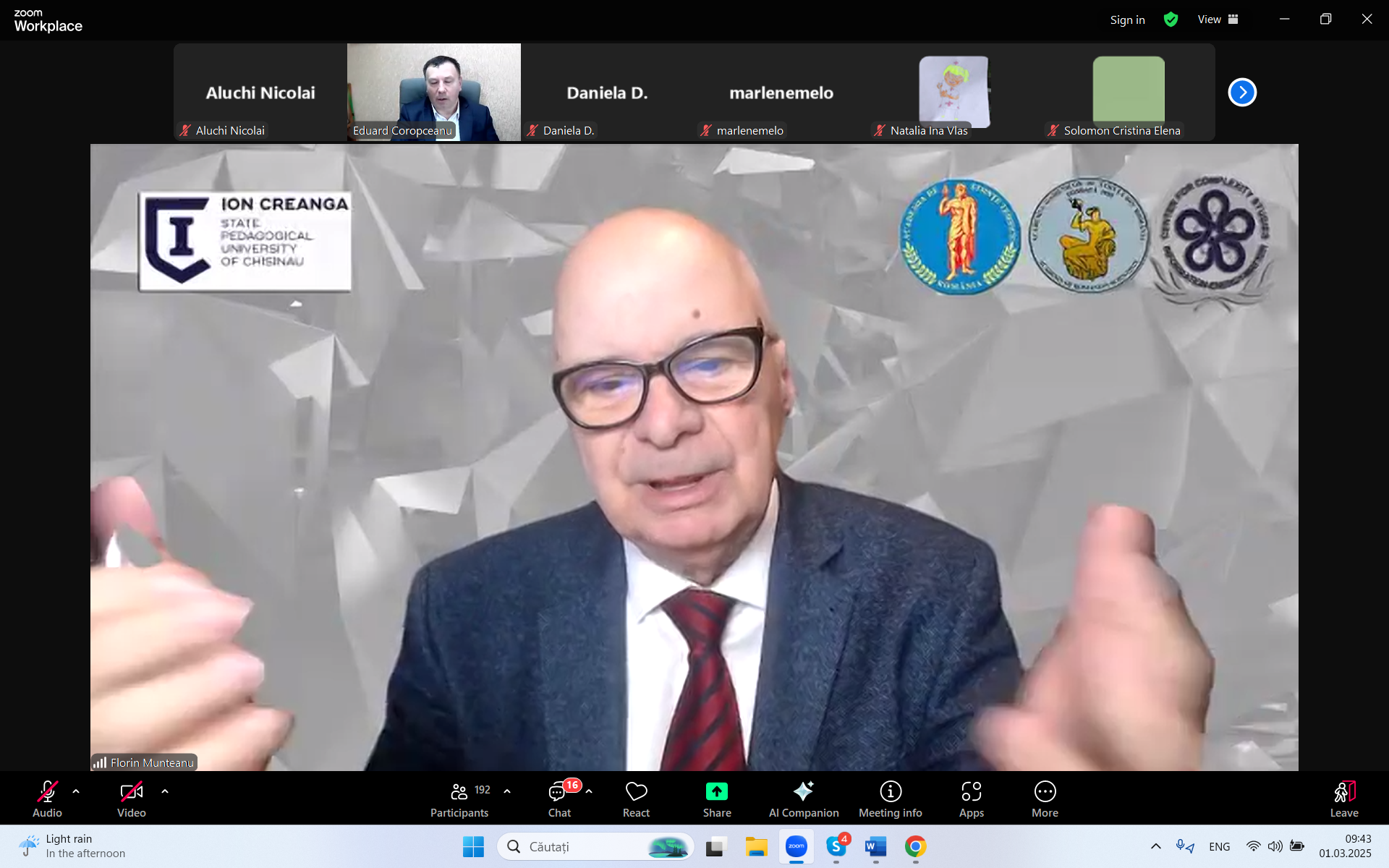1389x868 pixels.
Task: Open the More options menu
Action: (x=1045, y=792)
